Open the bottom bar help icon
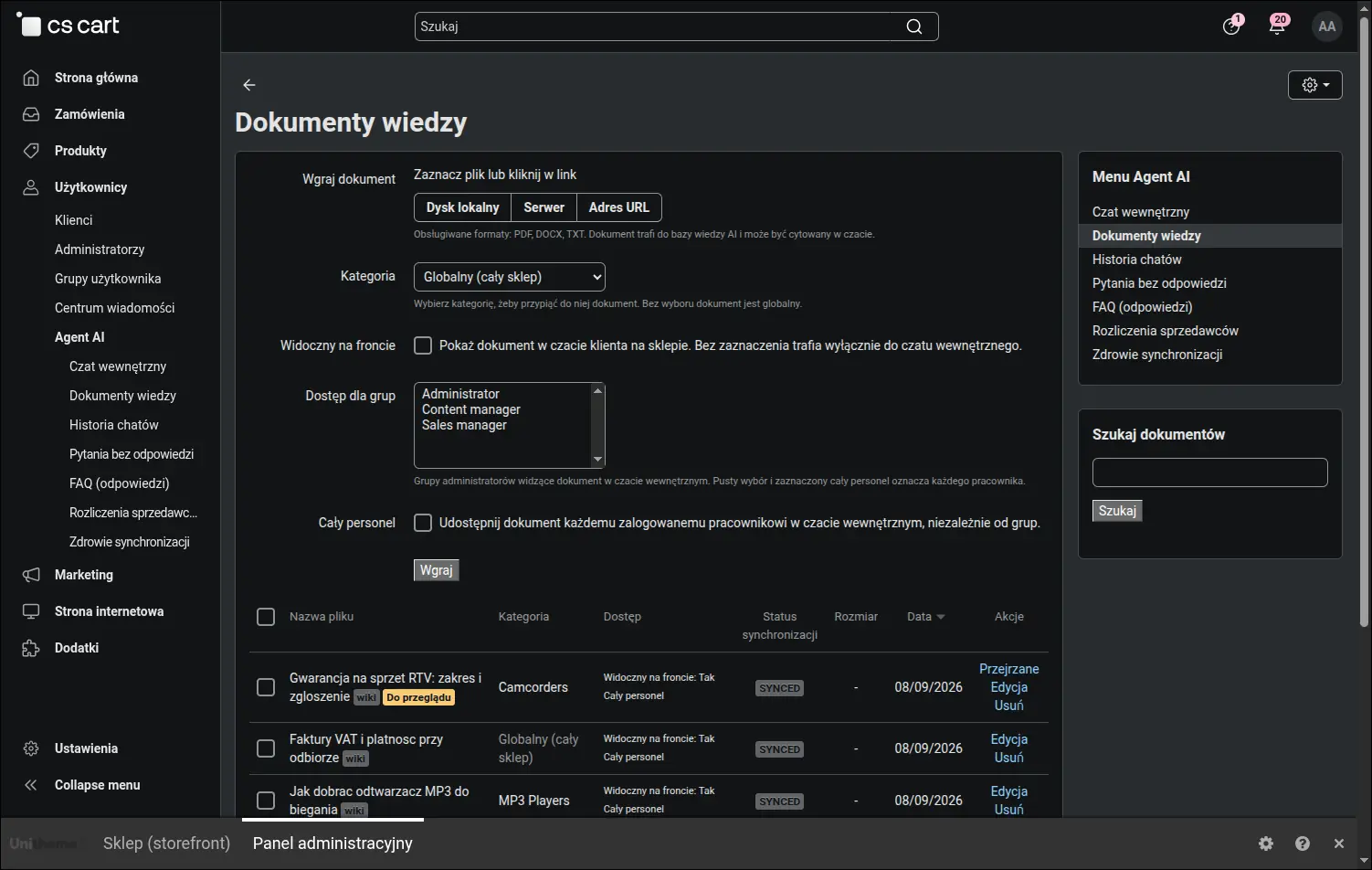This screenshot has width=1372, height=870. pos(1303,843)
